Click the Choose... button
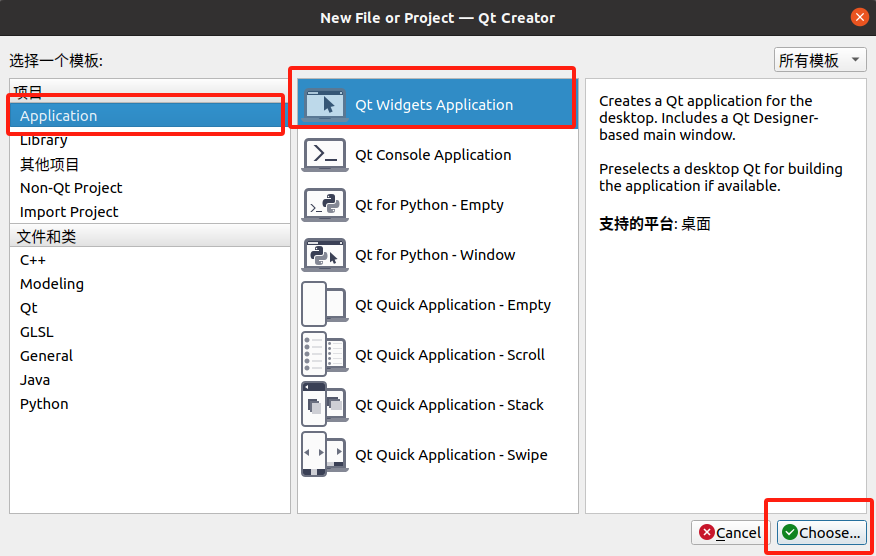The width and height of the screenshot is (876, 556). click(821, 533)
